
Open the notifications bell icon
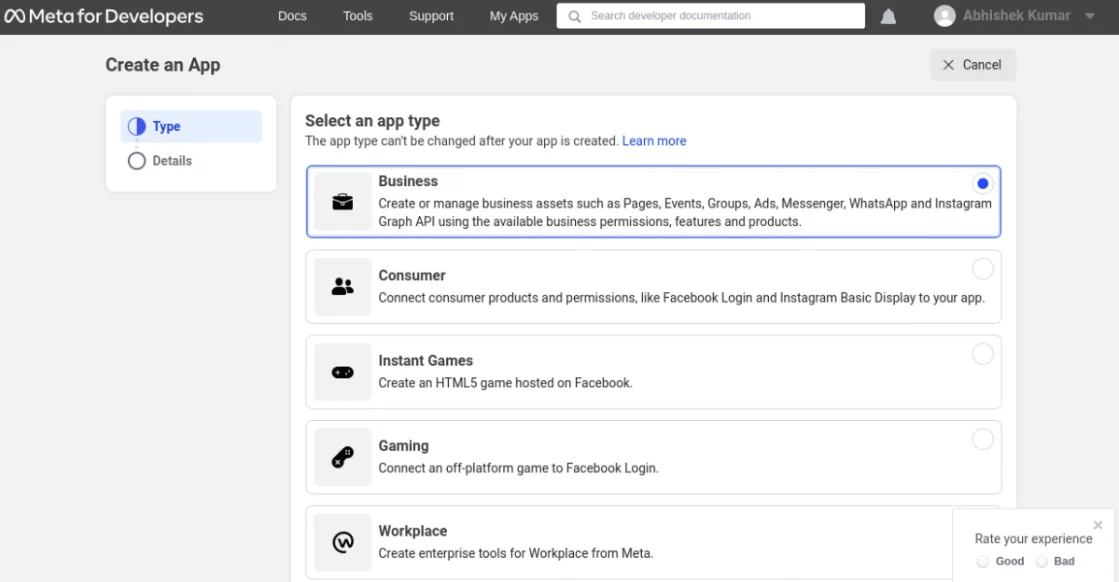pos(888,16)
